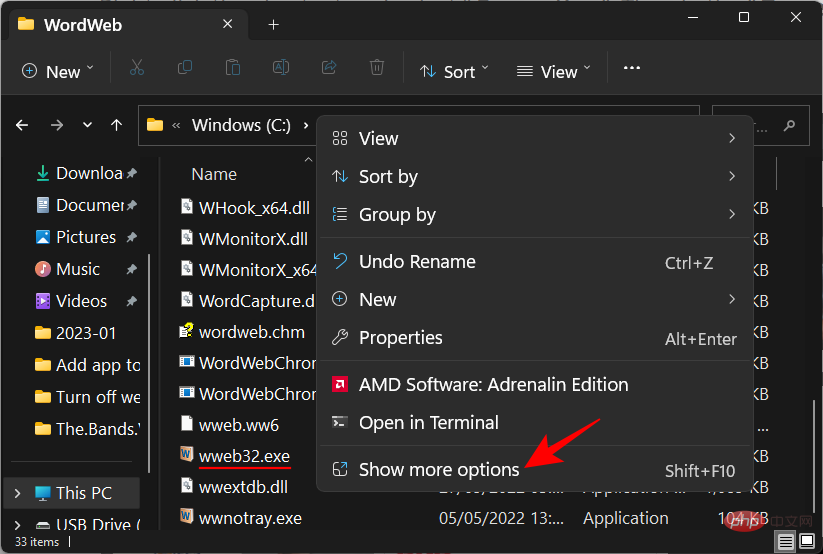Screen dimensions: 823x554
Task: Open recent locations dropdown chevron
Action: coord(87,125)
